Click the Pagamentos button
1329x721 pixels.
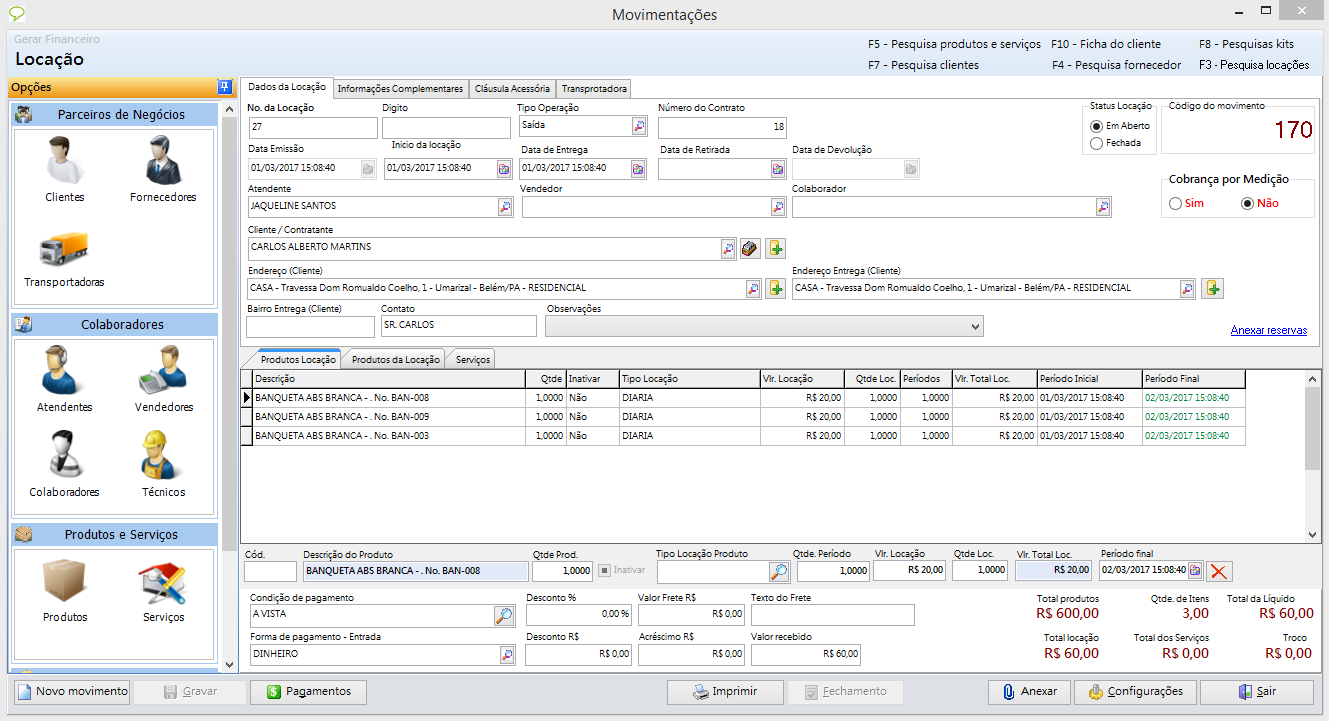(x=308, y=692)
